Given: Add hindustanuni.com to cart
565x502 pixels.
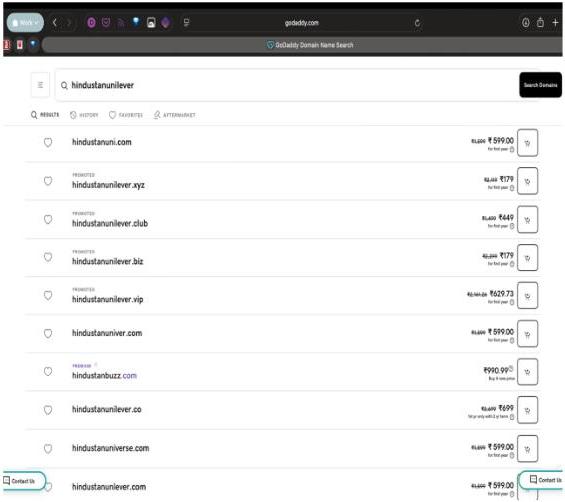Looking at the screenshot, I should tap(527, 143).
